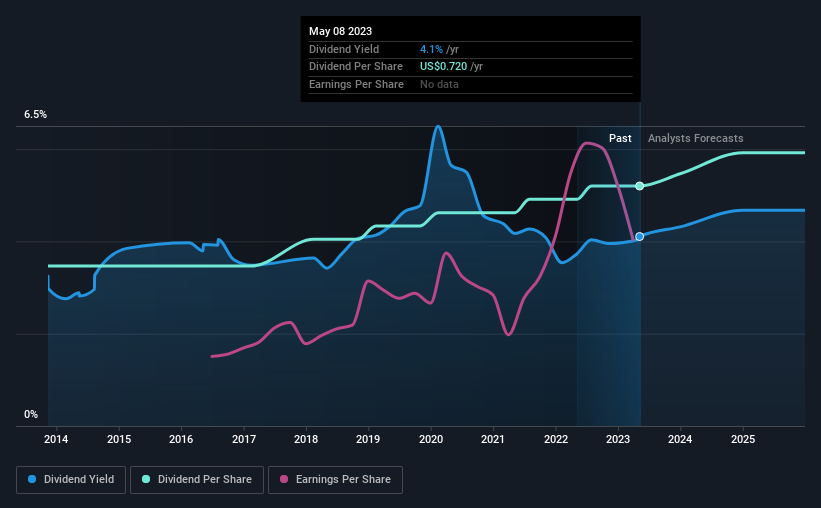This screenshot has height=508, width=821.
Task: Click the No data earnings value in the tooltip
Action: pos(439,84)
